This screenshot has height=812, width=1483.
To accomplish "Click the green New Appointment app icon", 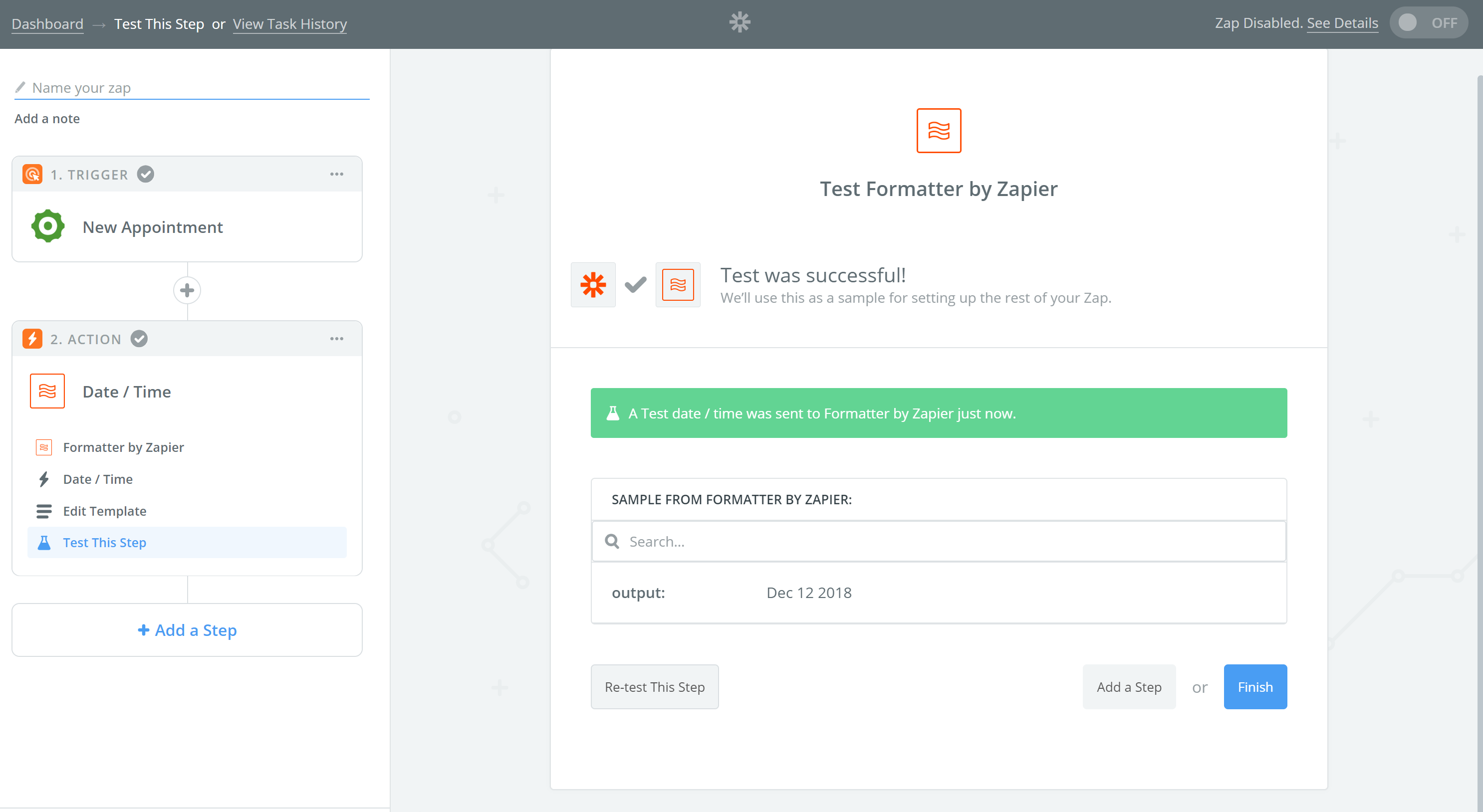I will [48, 227].
